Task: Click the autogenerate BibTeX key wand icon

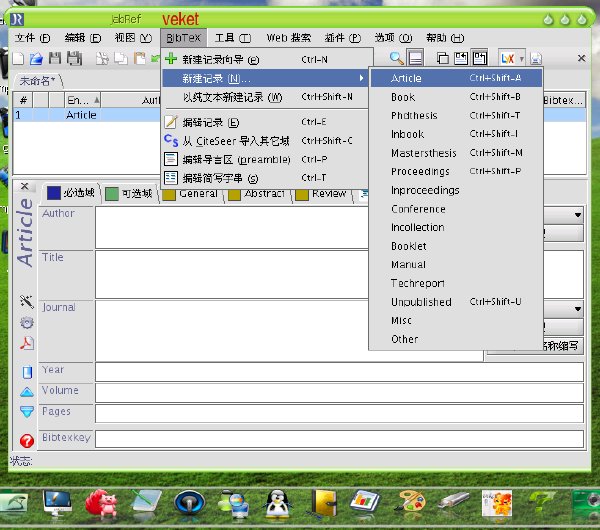Action: point(27,302)
